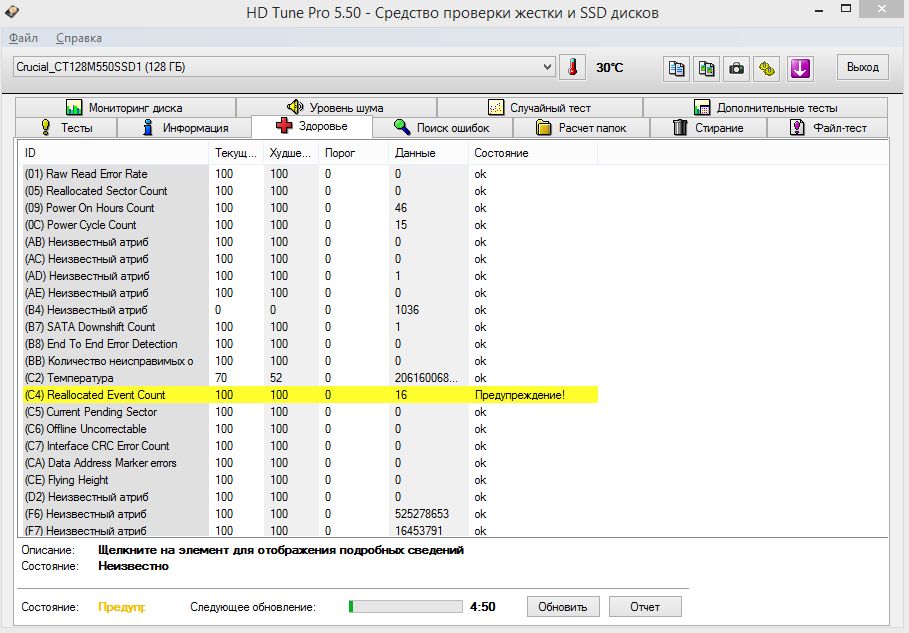Open the Справка menu
This screenshot has width=909, height=633.
79,38
